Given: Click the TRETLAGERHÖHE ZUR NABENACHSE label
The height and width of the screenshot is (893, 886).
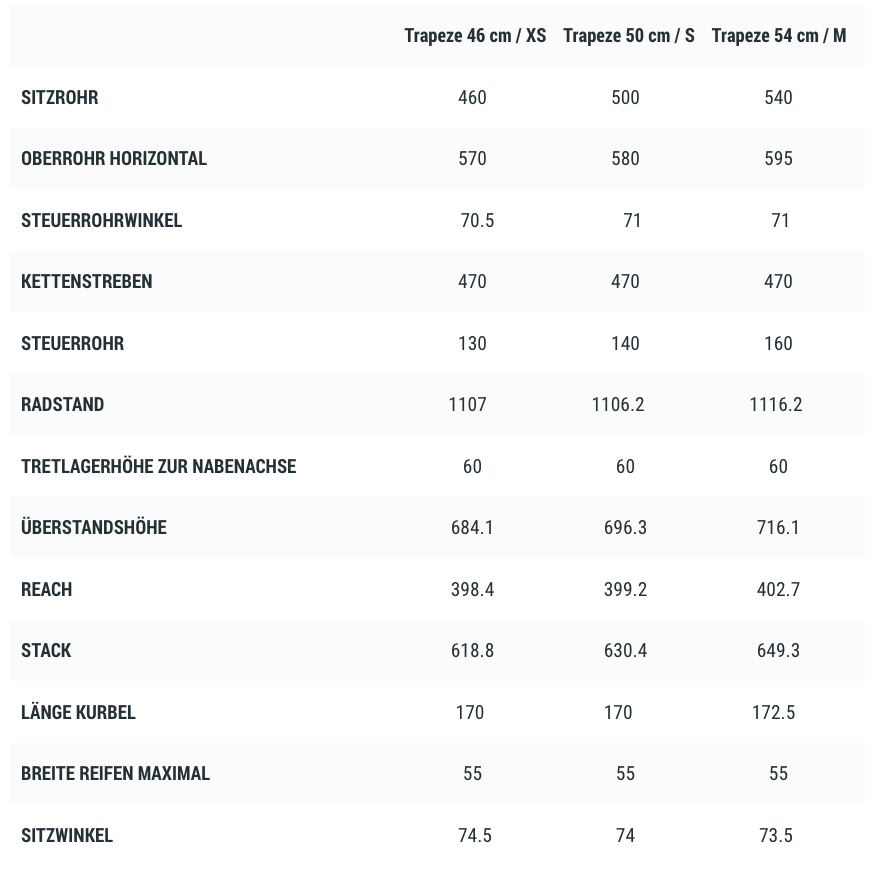Looking at the screenshot, I should click(159, 467).
